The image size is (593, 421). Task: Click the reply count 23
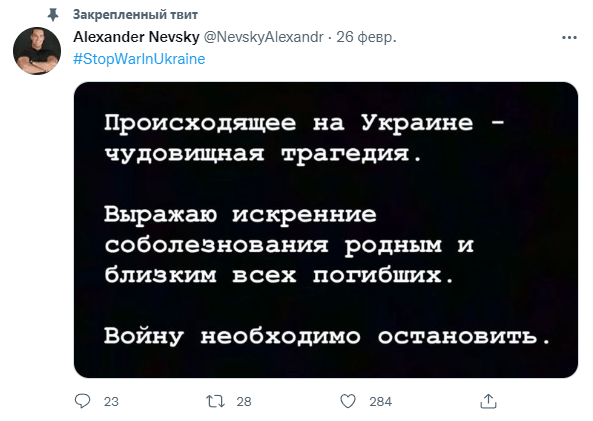[111, 402]
